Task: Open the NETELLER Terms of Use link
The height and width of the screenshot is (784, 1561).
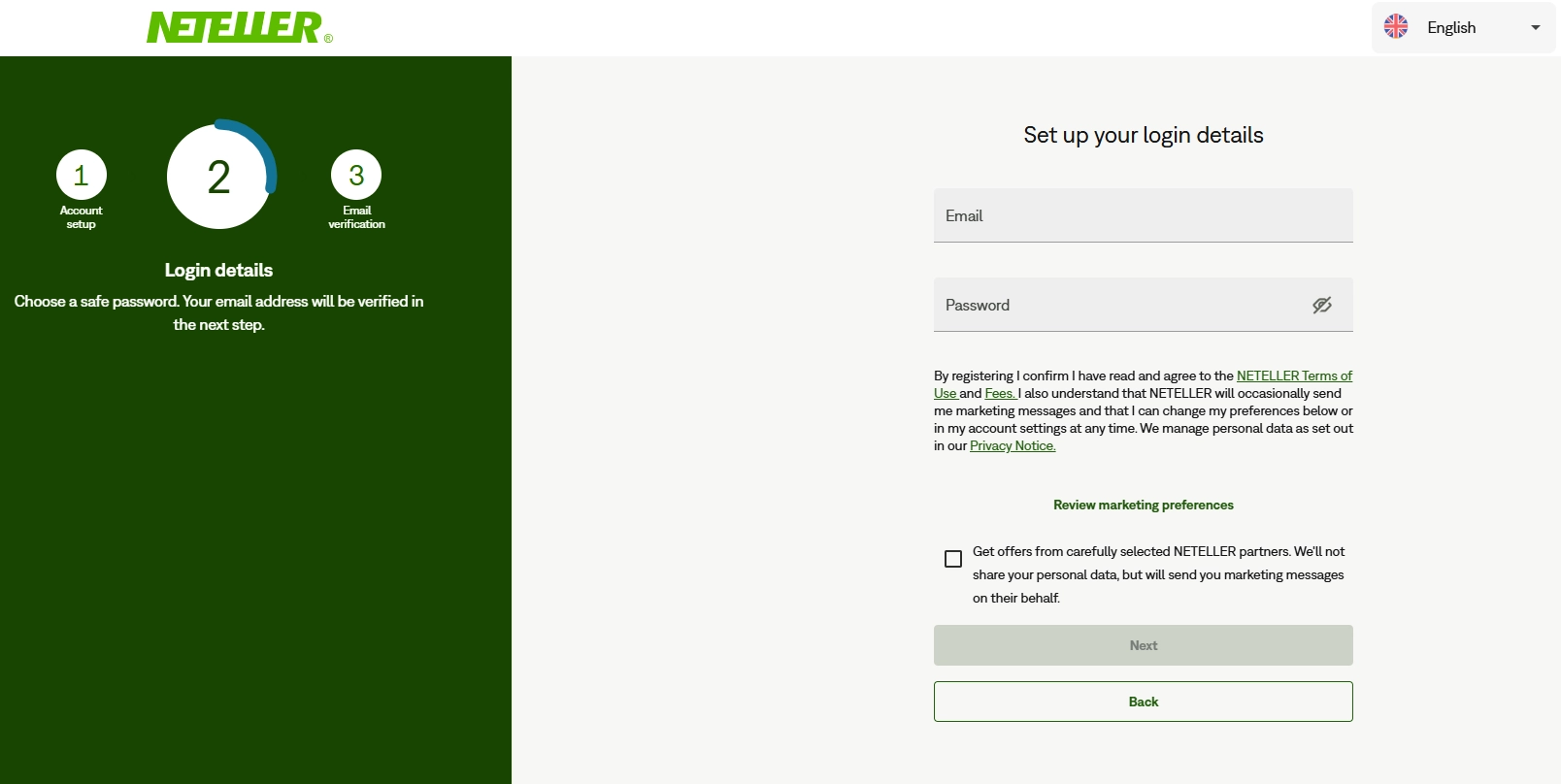Action: coord(1293,376)
